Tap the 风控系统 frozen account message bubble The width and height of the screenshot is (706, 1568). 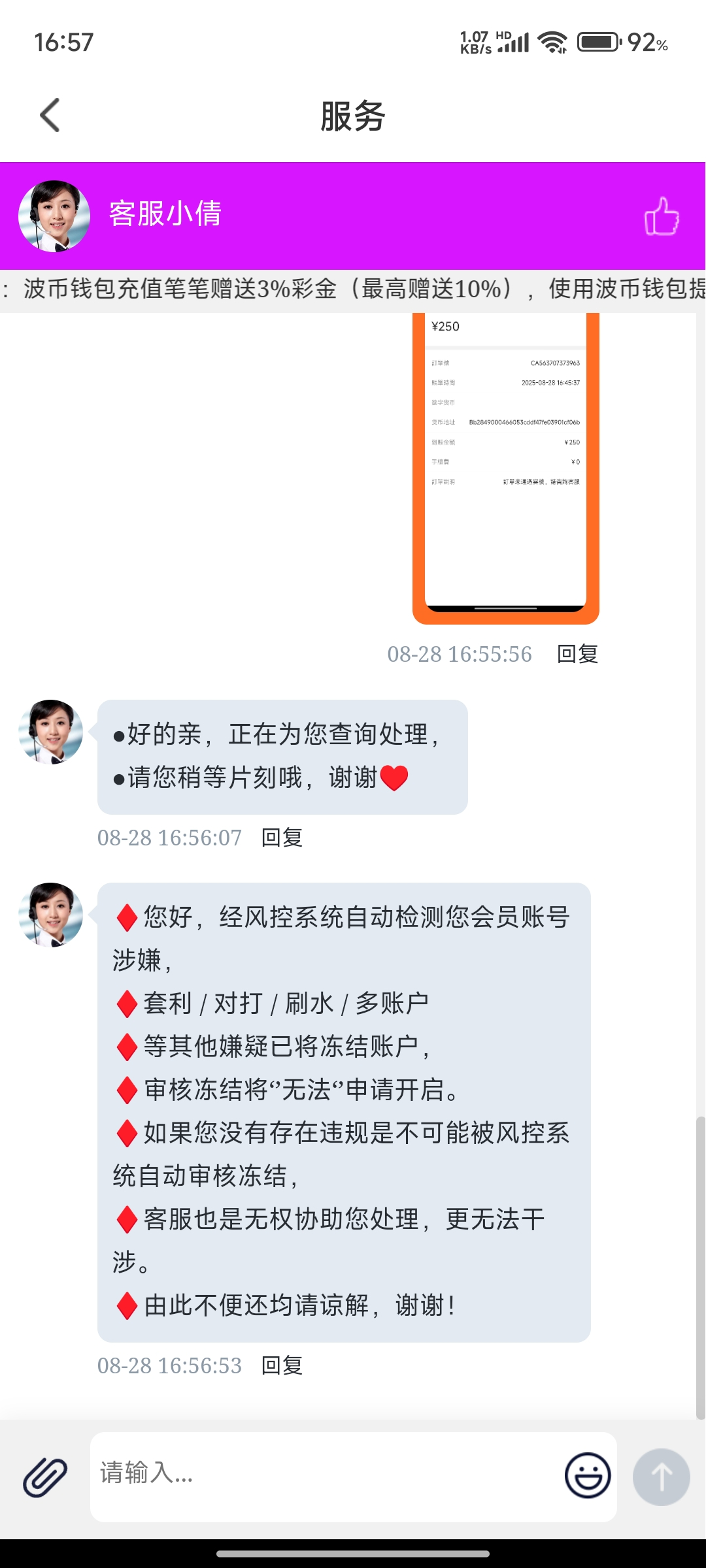click(344, 1113)
